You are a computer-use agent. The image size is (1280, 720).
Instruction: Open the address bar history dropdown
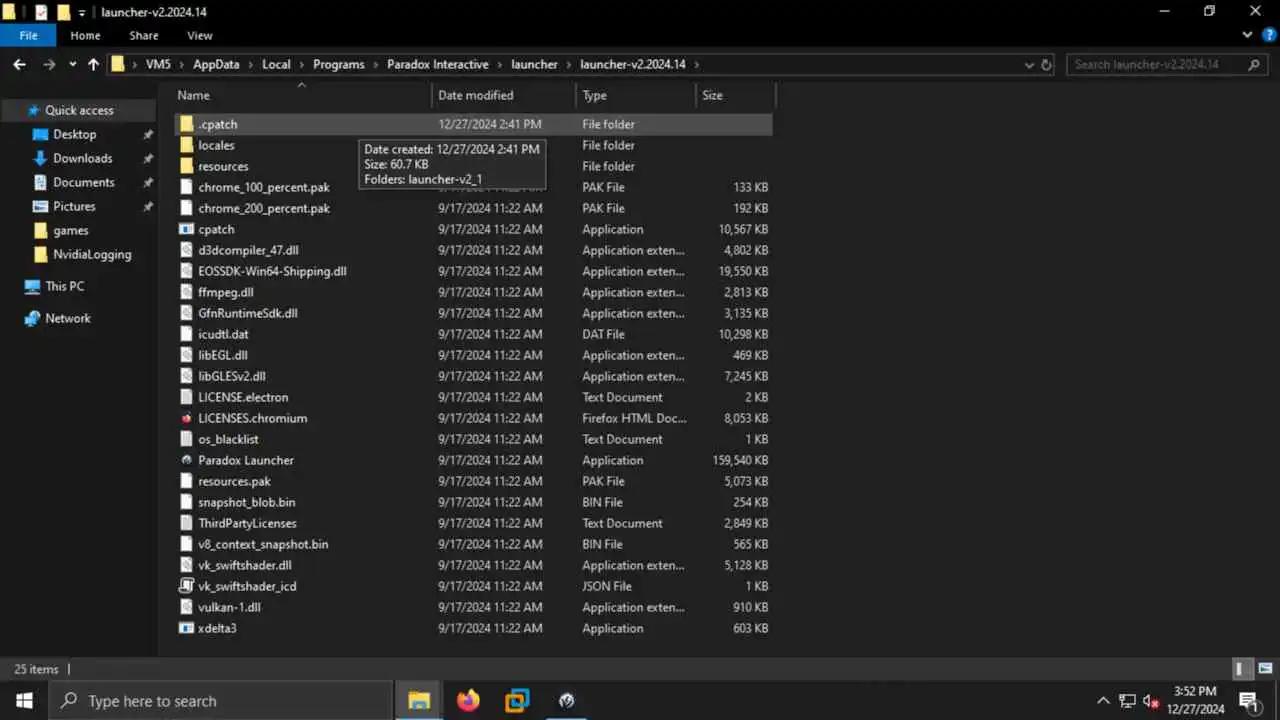click(1029, 64)
